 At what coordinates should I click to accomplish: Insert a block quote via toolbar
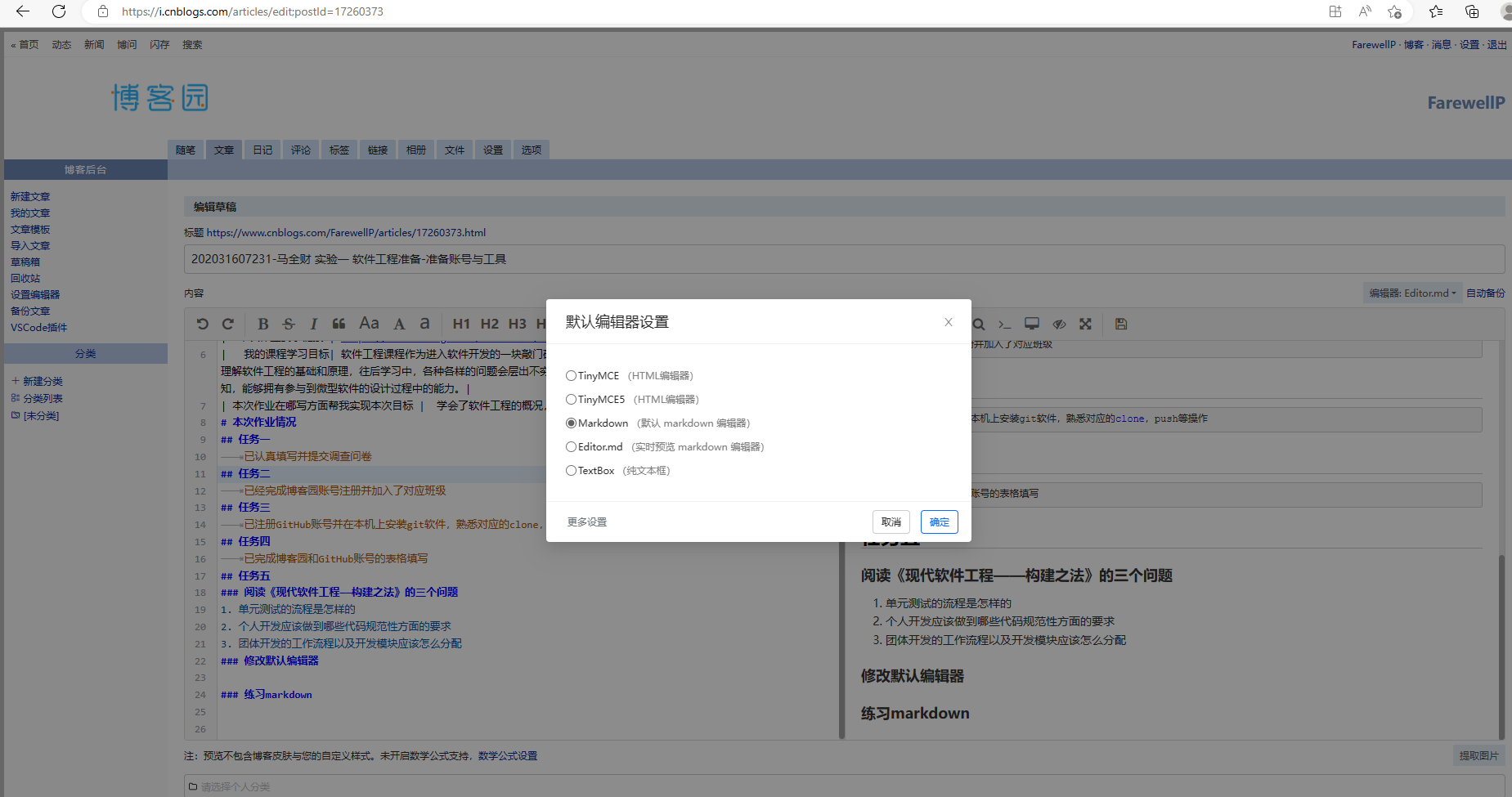339,324
